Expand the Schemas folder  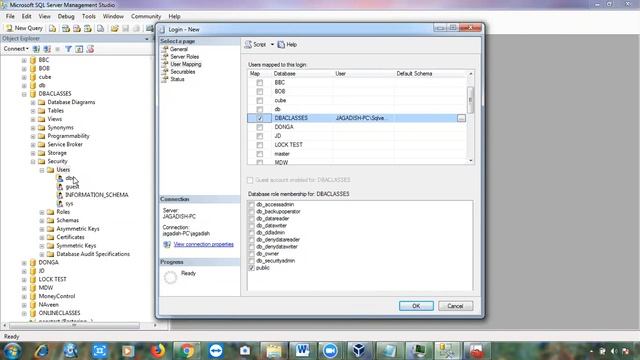(x=42, y=221)
